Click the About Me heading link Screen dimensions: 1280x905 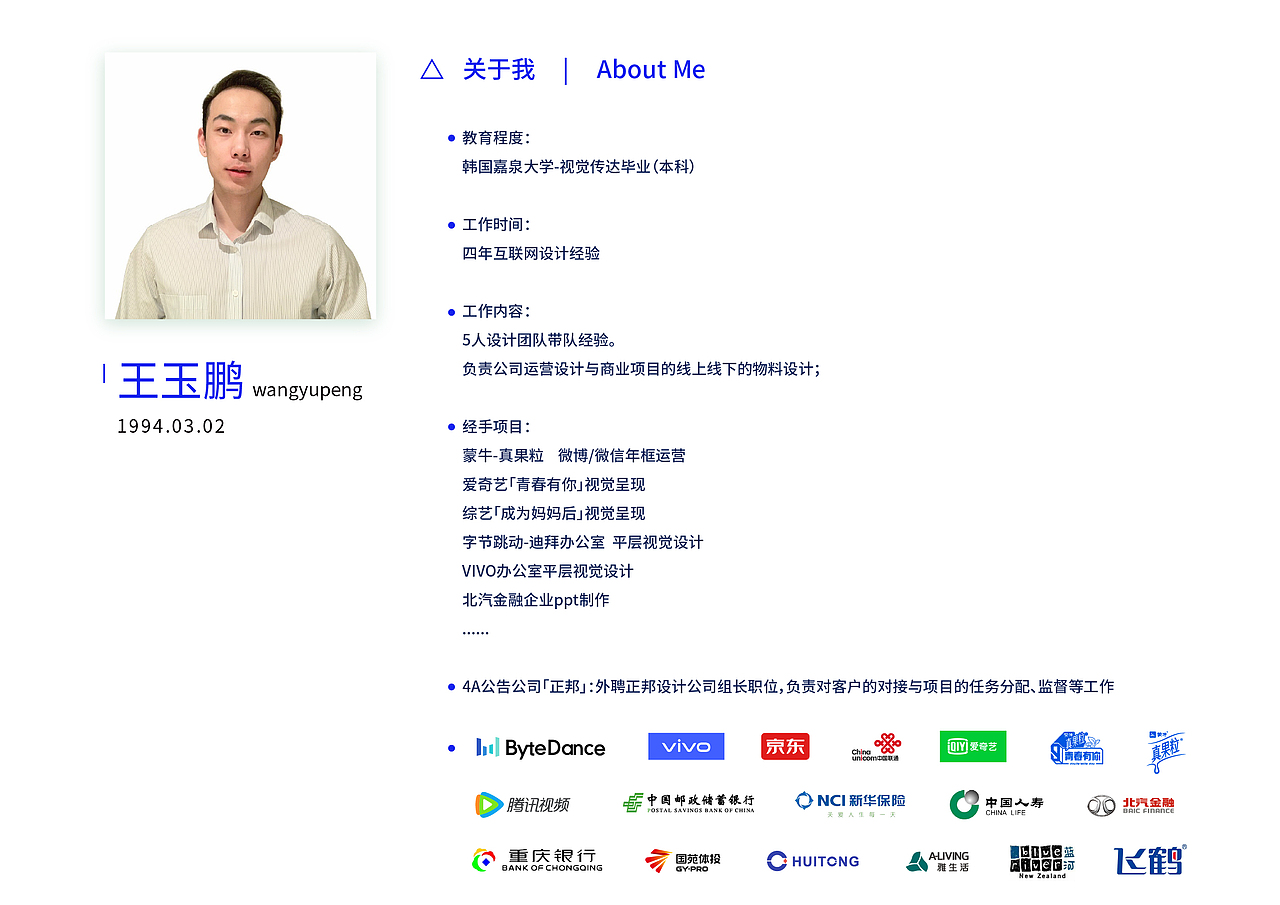[650, 69]
